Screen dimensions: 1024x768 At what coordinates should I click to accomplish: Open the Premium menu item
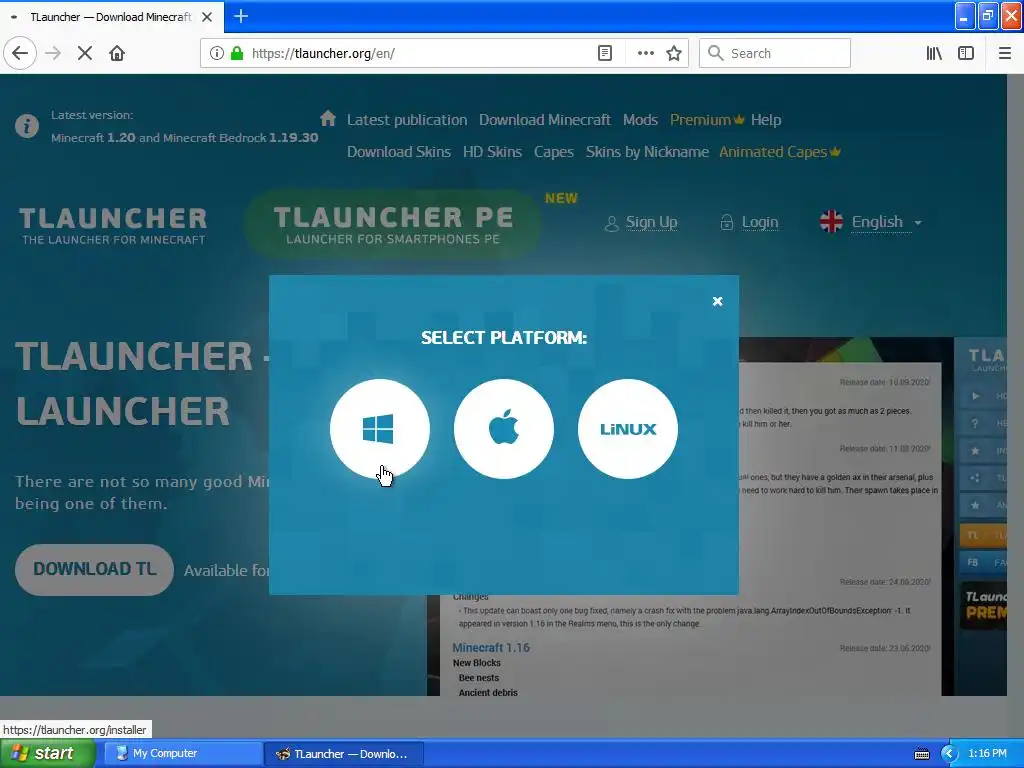point(707,120)
